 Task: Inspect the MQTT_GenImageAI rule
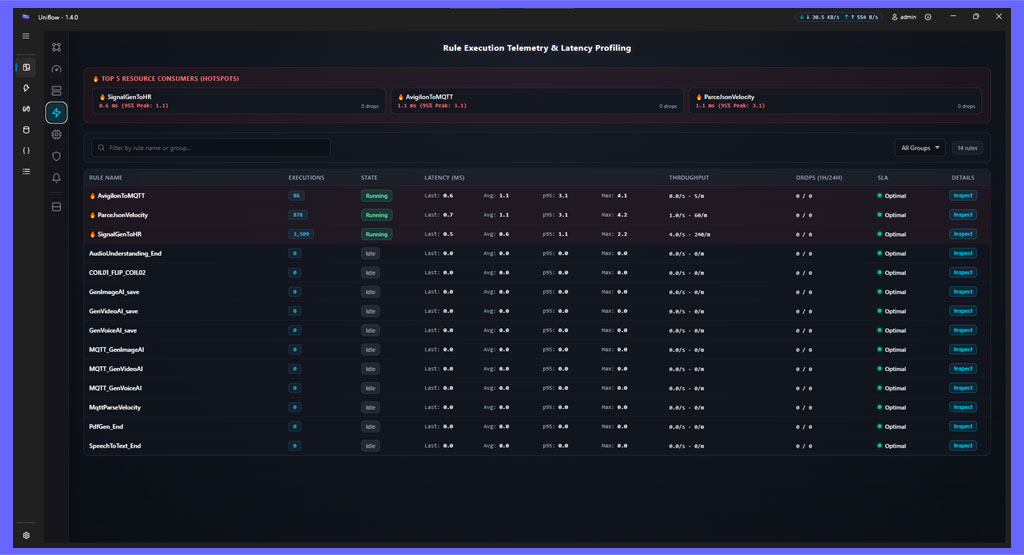click(x=963, y=349)
